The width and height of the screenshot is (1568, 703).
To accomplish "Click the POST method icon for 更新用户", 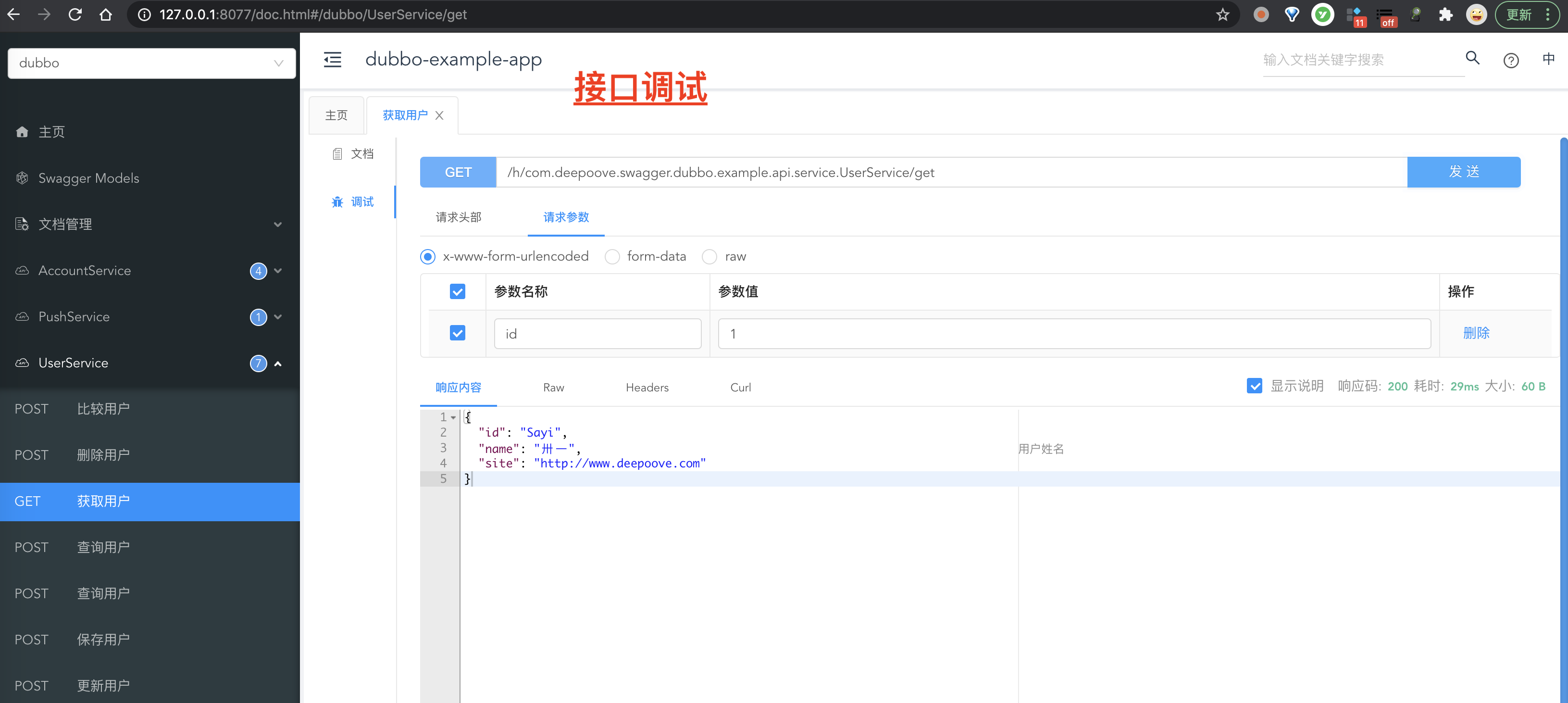I will point(31,685).
